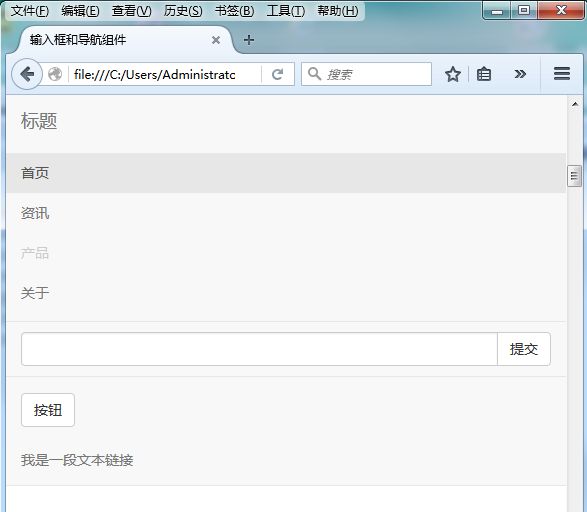Open the 书签(B) menu
The image size is (587, 512).
point(234,11)
